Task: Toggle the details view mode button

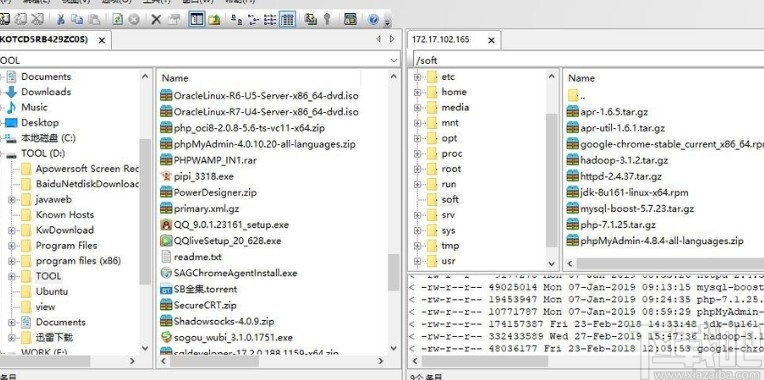Action: point(287,19)
